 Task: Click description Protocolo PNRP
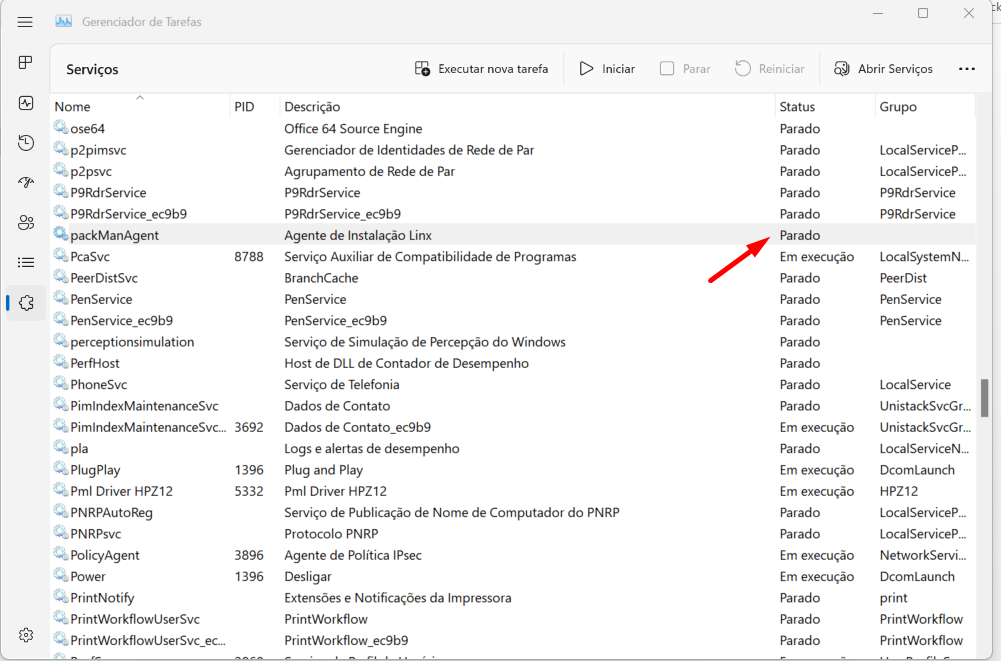click(x=331, y=534)
